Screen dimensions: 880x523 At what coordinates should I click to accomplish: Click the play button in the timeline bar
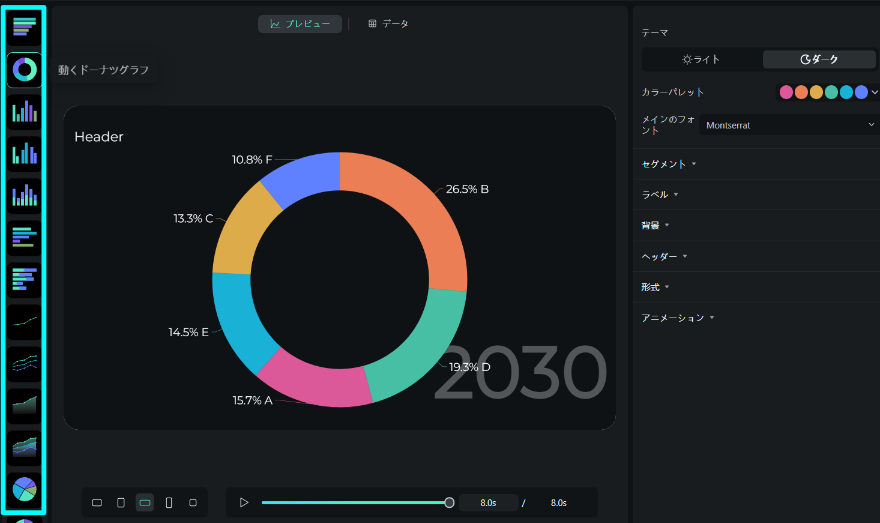click(244, 502)
